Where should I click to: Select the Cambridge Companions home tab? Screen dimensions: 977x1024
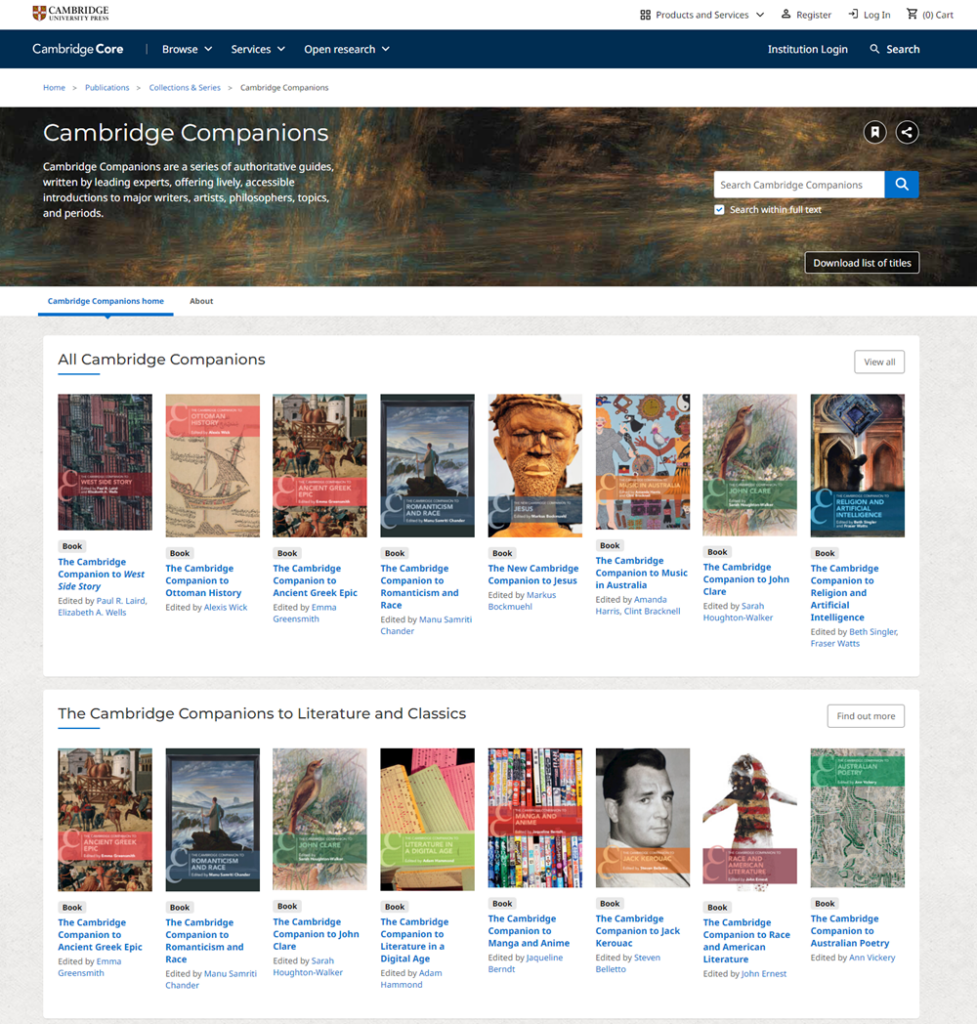coord(106,301)
